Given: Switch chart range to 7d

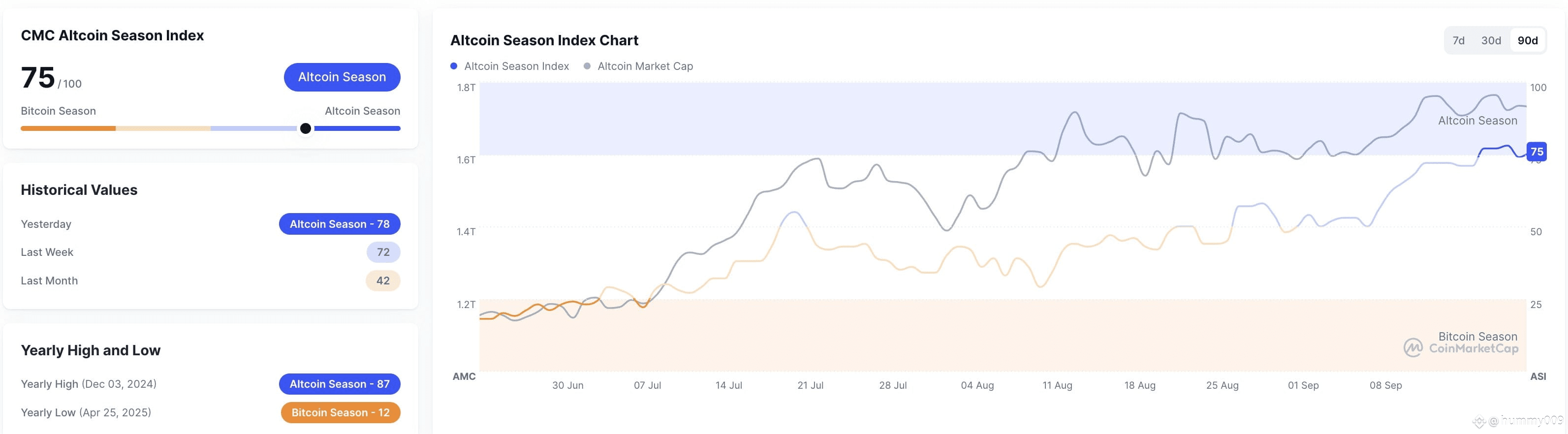Looking at the screenshot, I should pyautogui.click(x=1458, y=40).
